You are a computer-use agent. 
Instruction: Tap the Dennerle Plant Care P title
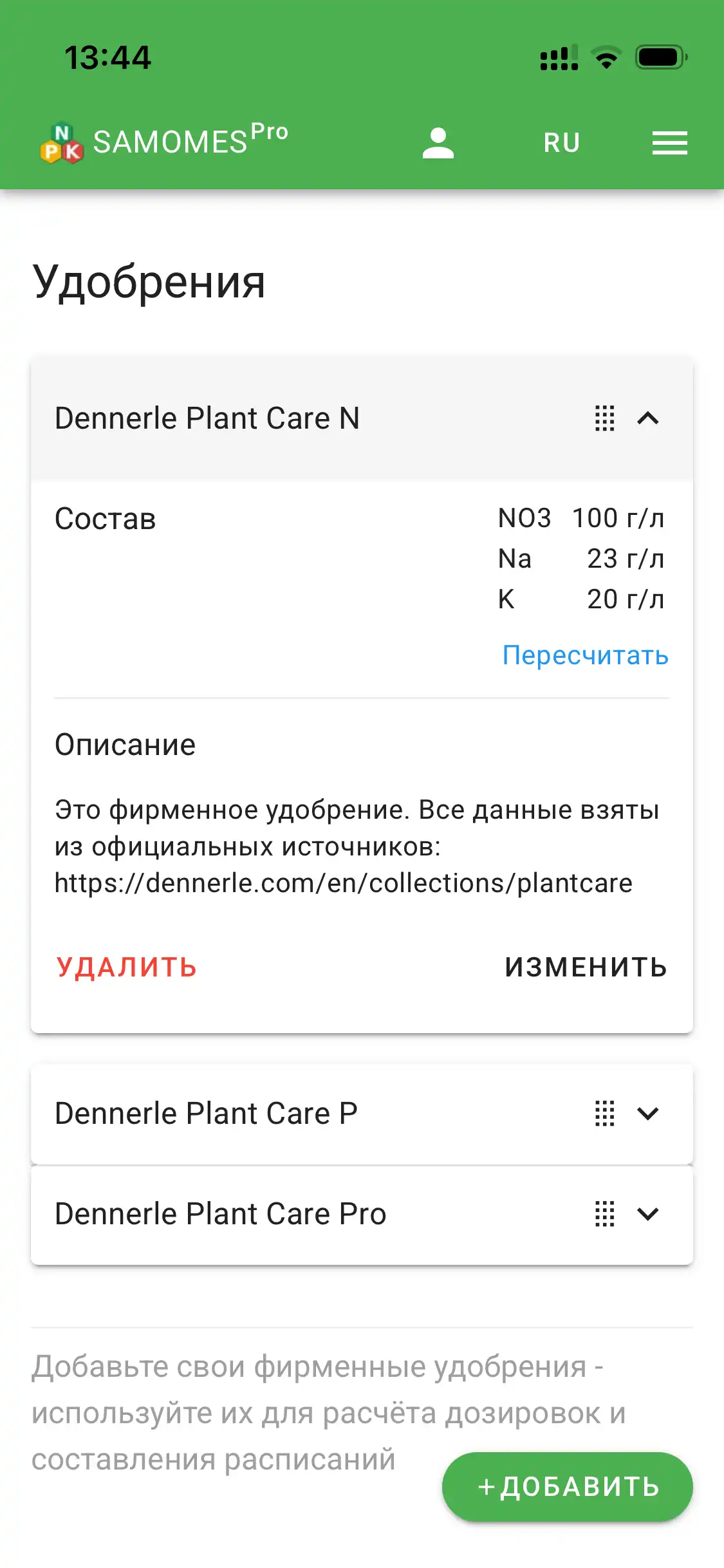(206, 1114)
